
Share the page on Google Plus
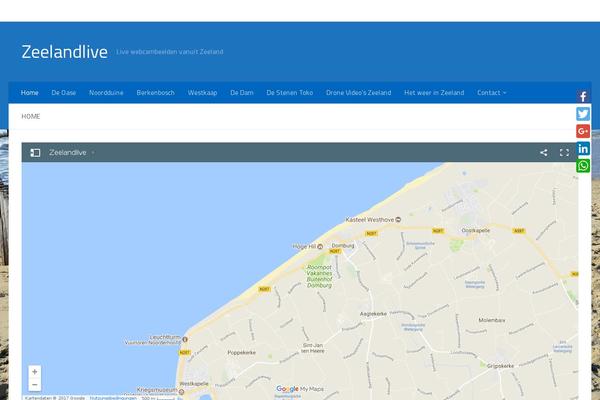(583, 131)
